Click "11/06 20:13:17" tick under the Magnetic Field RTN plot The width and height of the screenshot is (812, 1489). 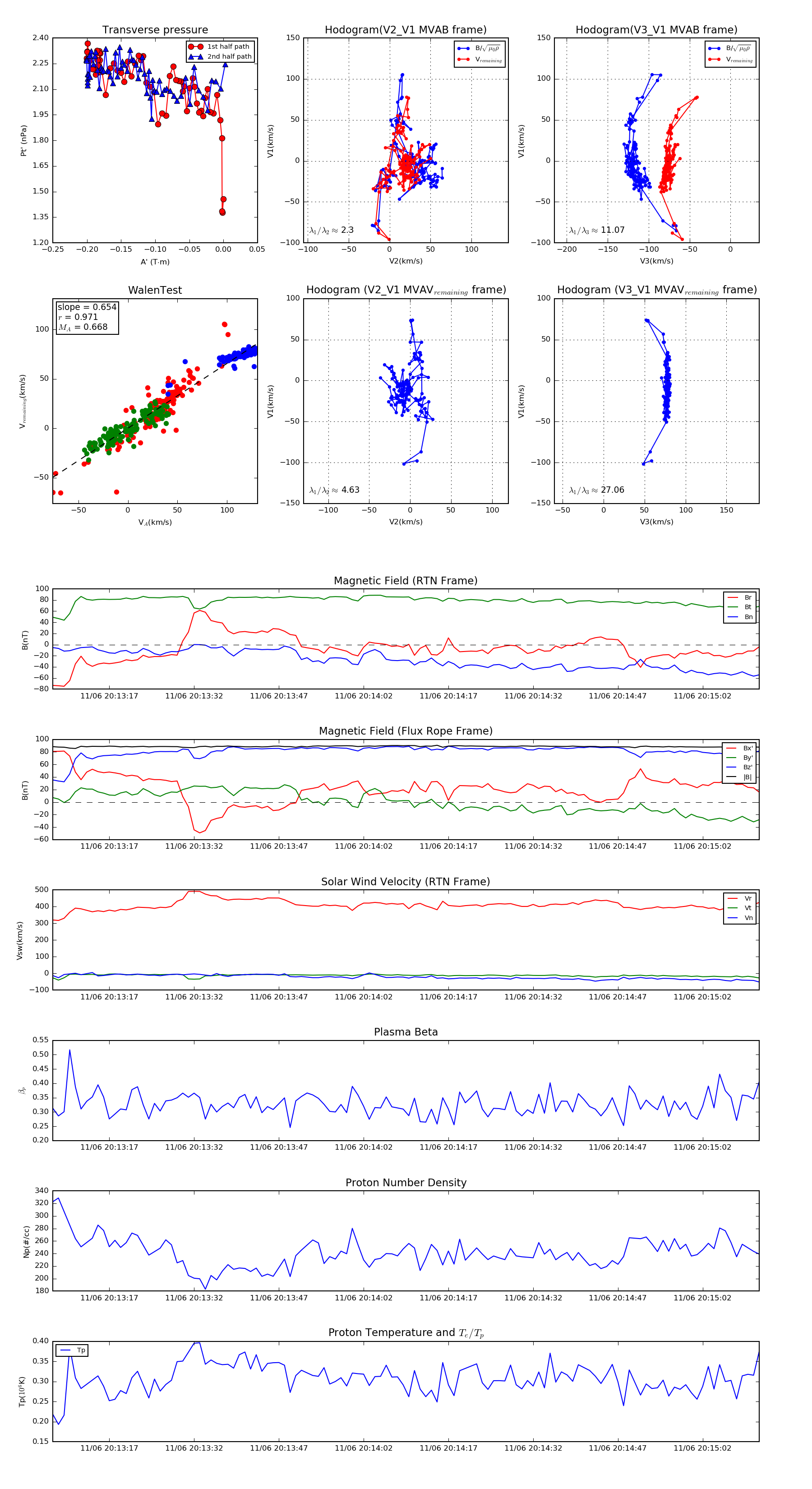point(109,696)
